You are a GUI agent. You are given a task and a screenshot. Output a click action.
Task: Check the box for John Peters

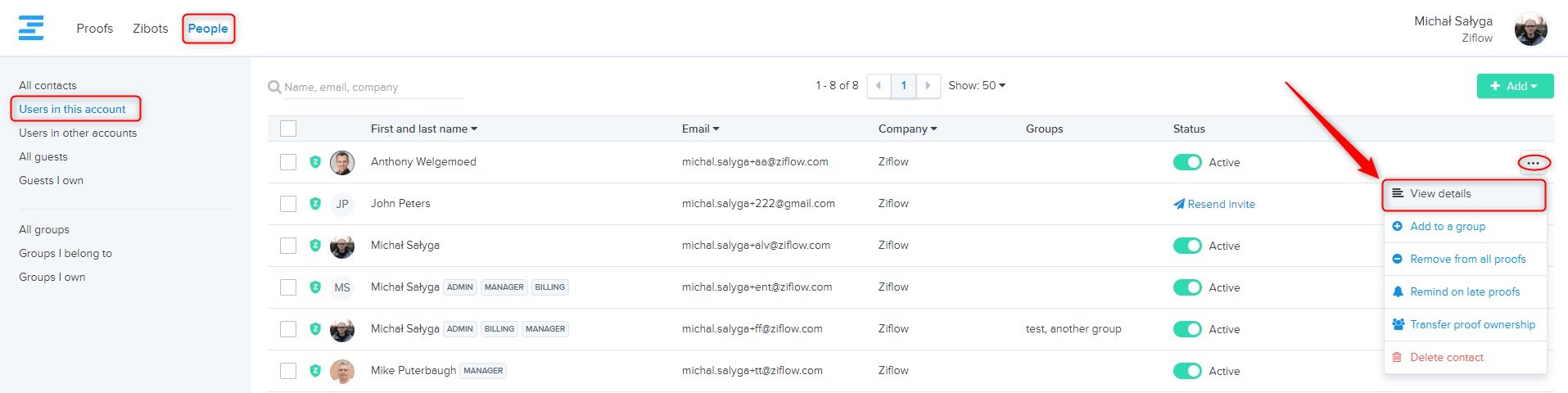pos(288,204)
